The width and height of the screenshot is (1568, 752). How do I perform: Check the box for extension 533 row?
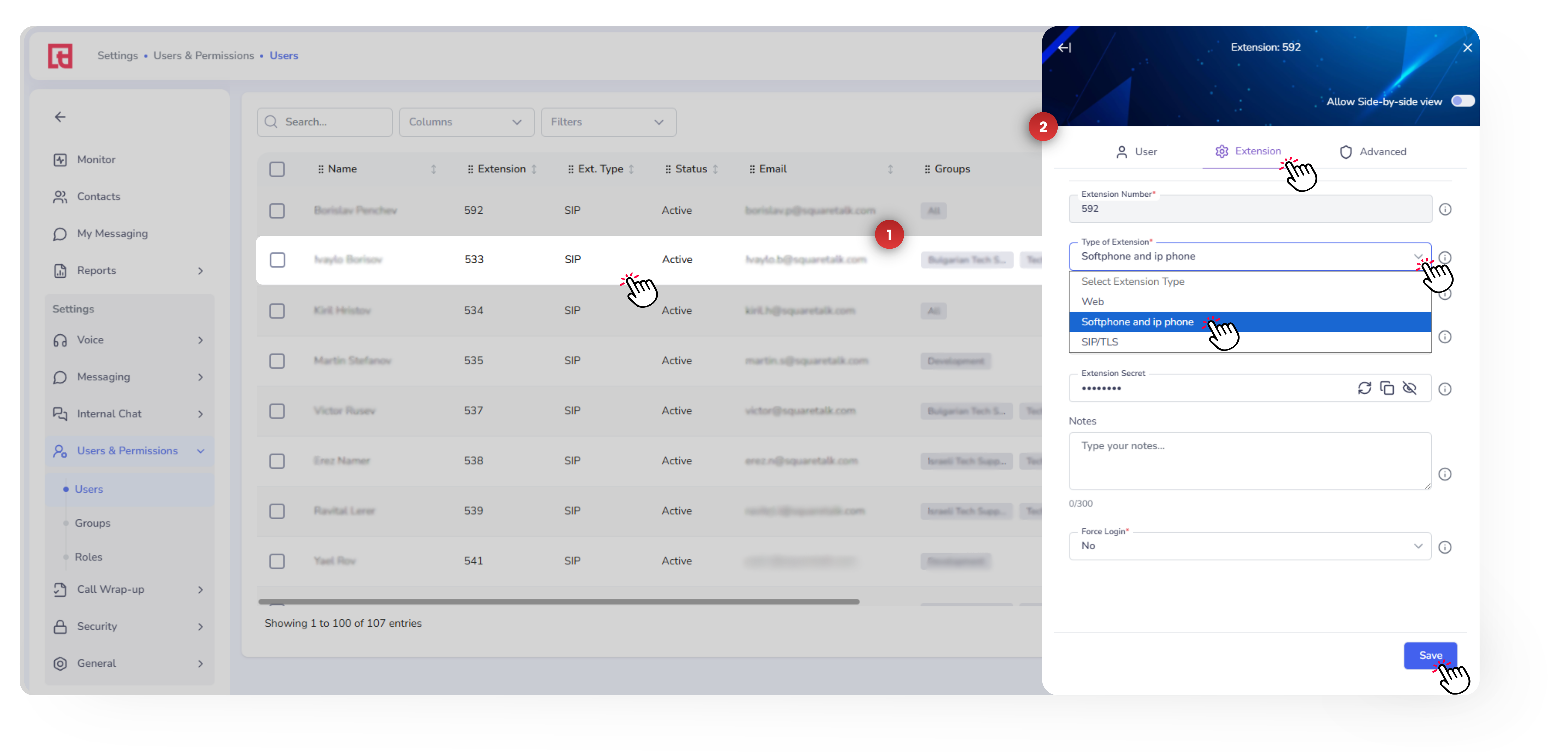click(278, 260)
